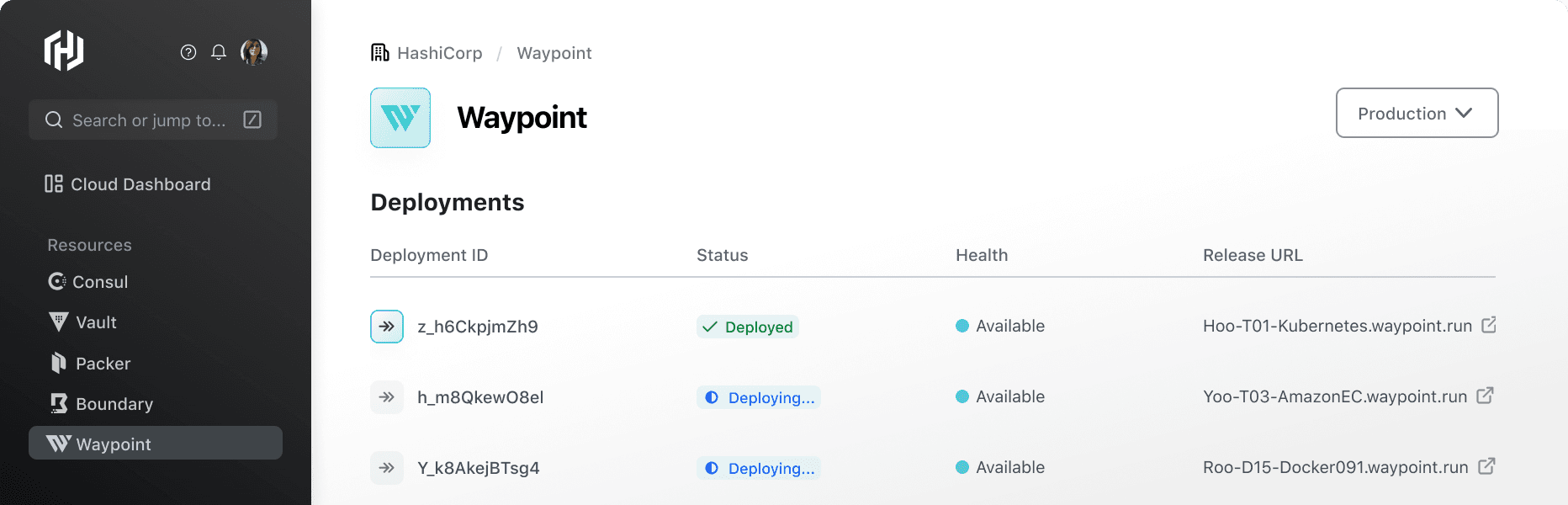Click the Waypoint page title
Screen dimensions: 1568x505
click(522, 118)
